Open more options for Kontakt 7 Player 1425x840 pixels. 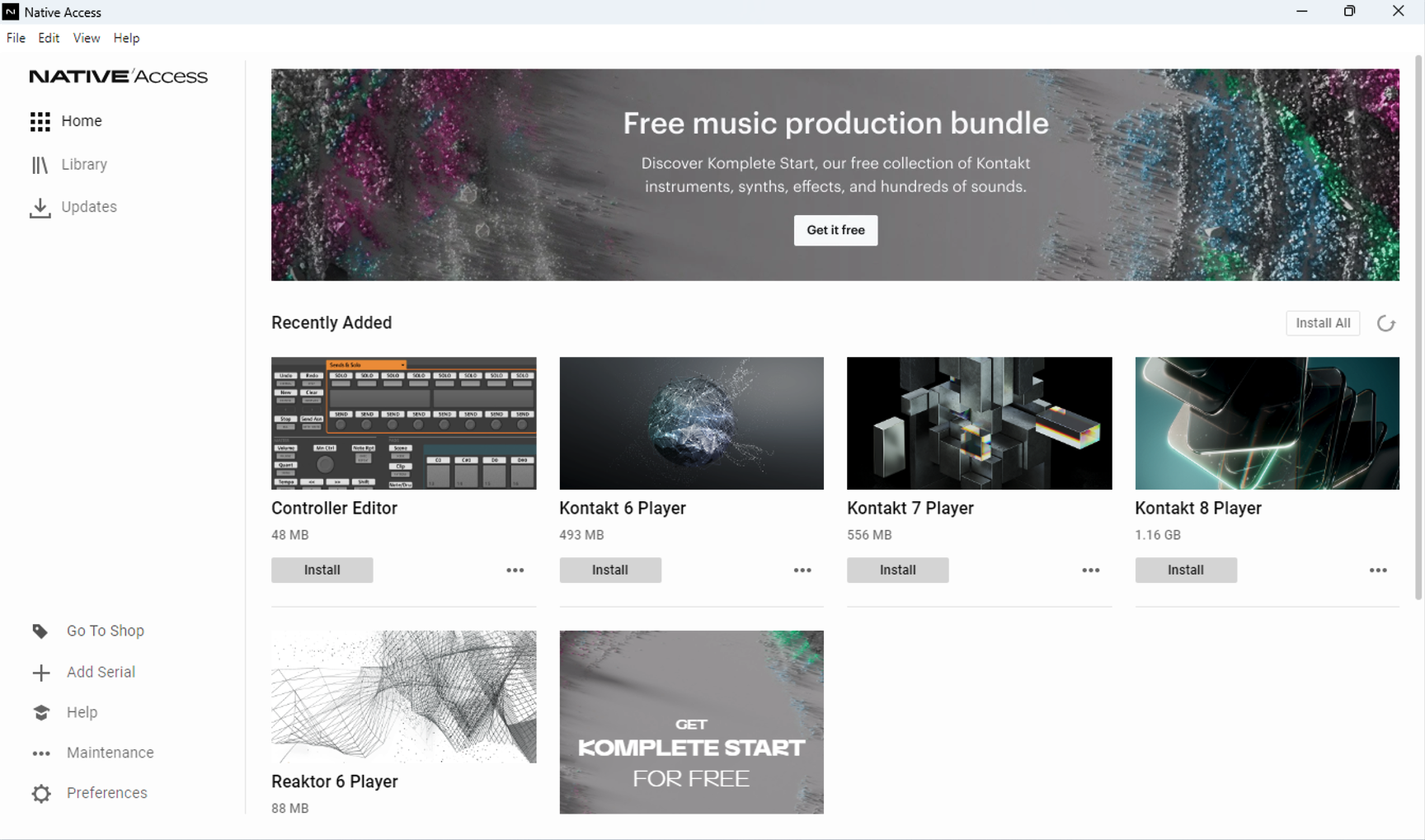coord(1091,570)
